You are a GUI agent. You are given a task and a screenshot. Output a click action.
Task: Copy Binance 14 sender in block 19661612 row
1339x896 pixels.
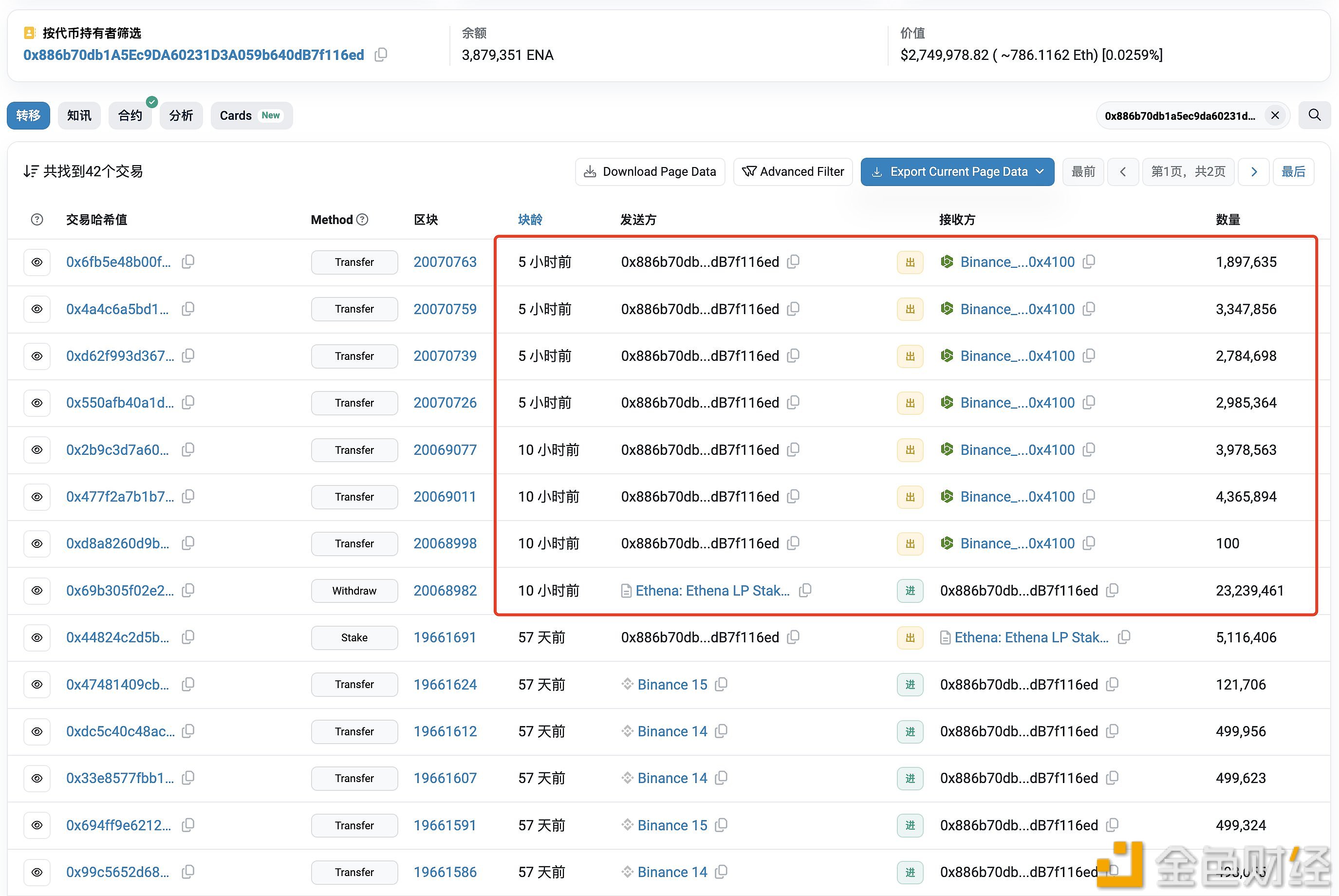coord(721,731)
